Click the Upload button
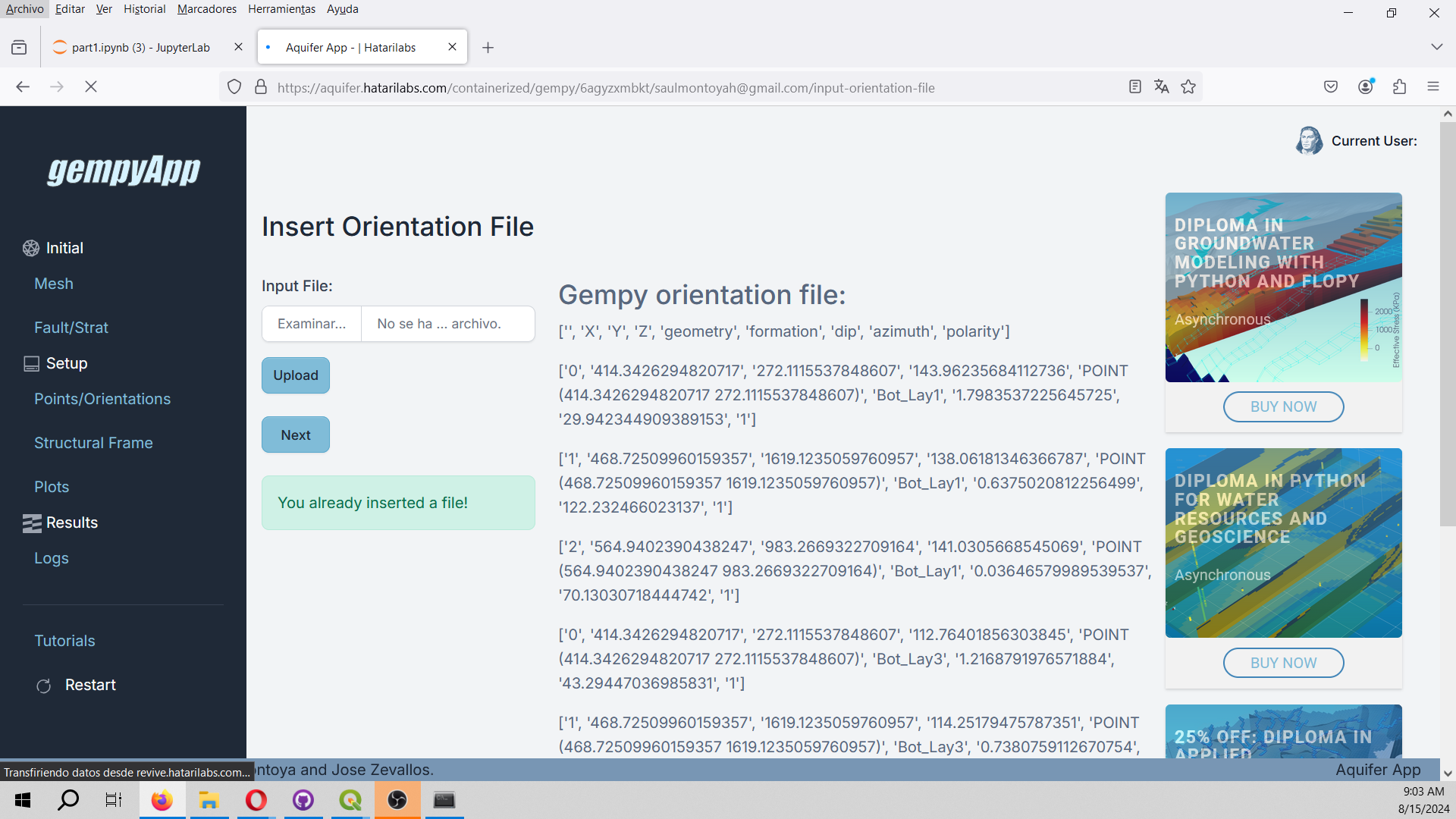Image resolution: width=1456 pixels, height=819 pixels. click(296, 375)
